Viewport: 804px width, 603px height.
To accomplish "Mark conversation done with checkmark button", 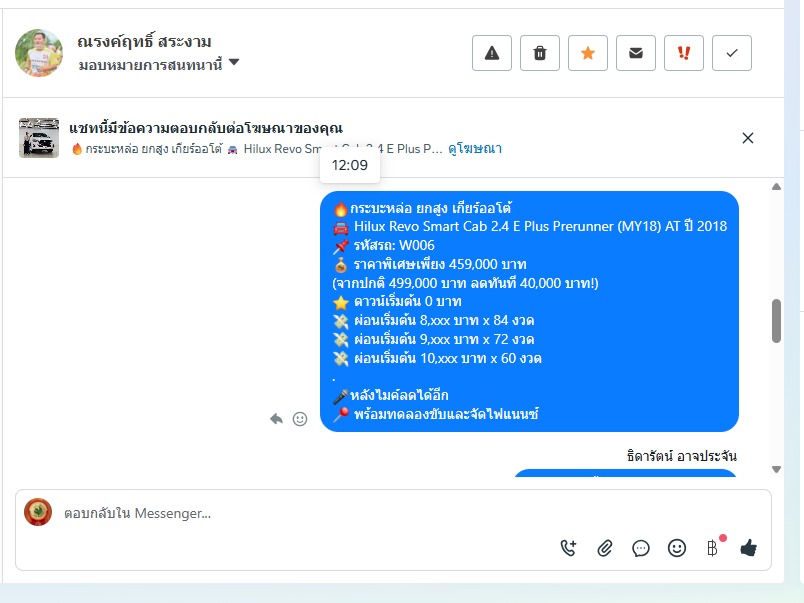I will point(732,53).
